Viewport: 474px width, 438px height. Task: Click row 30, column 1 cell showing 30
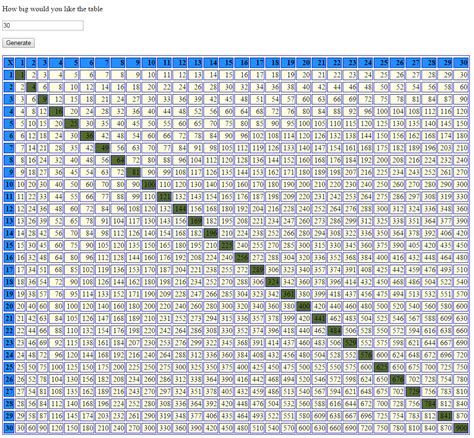(x=20, y=428)
